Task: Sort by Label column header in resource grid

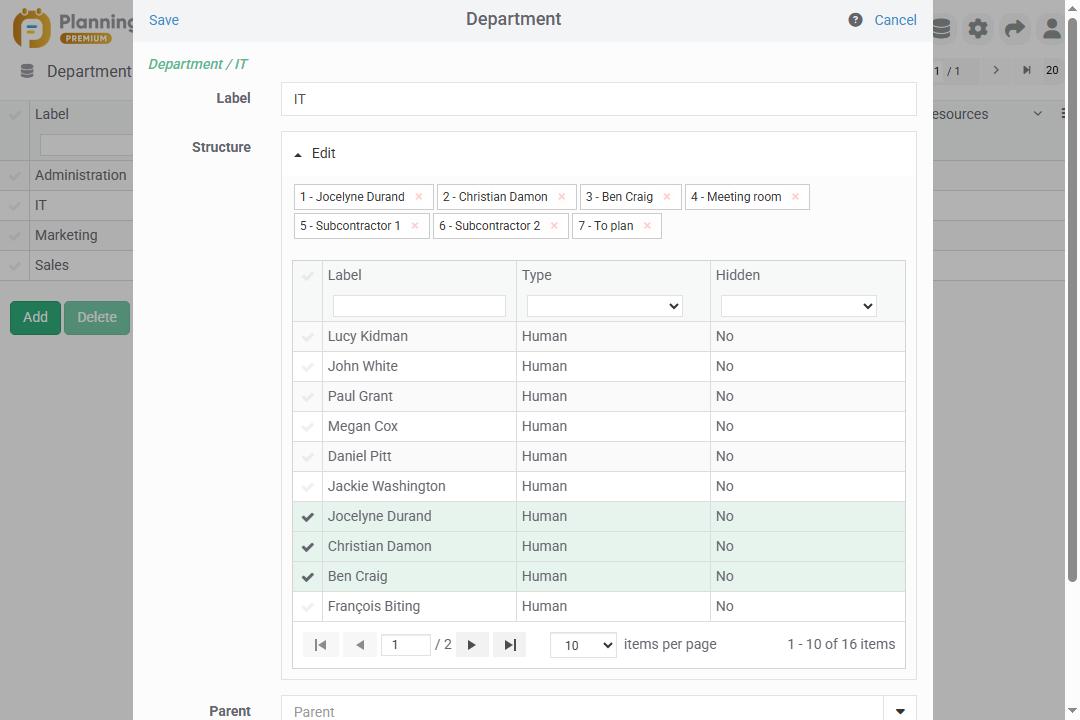Action: [x=344, y=276]
